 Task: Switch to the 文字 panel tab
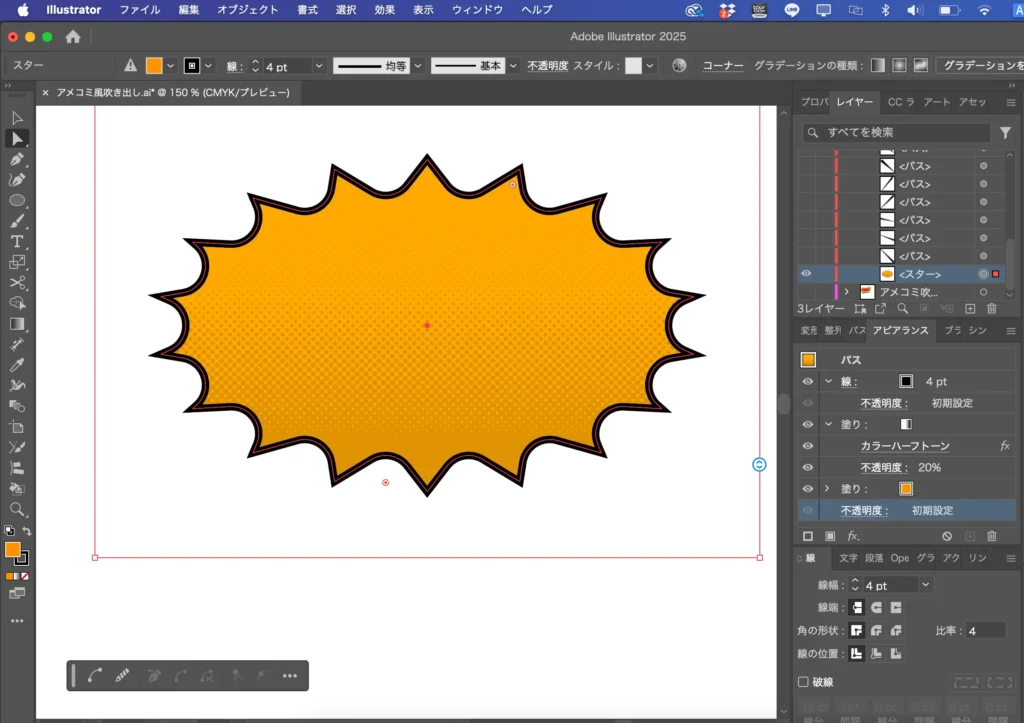point(848,558)
